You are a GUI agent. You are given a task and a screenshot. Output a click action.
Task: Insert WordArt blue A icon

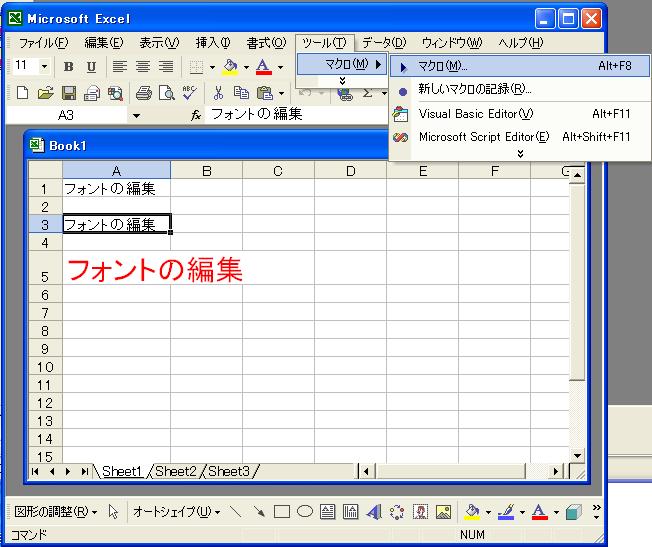[x=374, y=512]
